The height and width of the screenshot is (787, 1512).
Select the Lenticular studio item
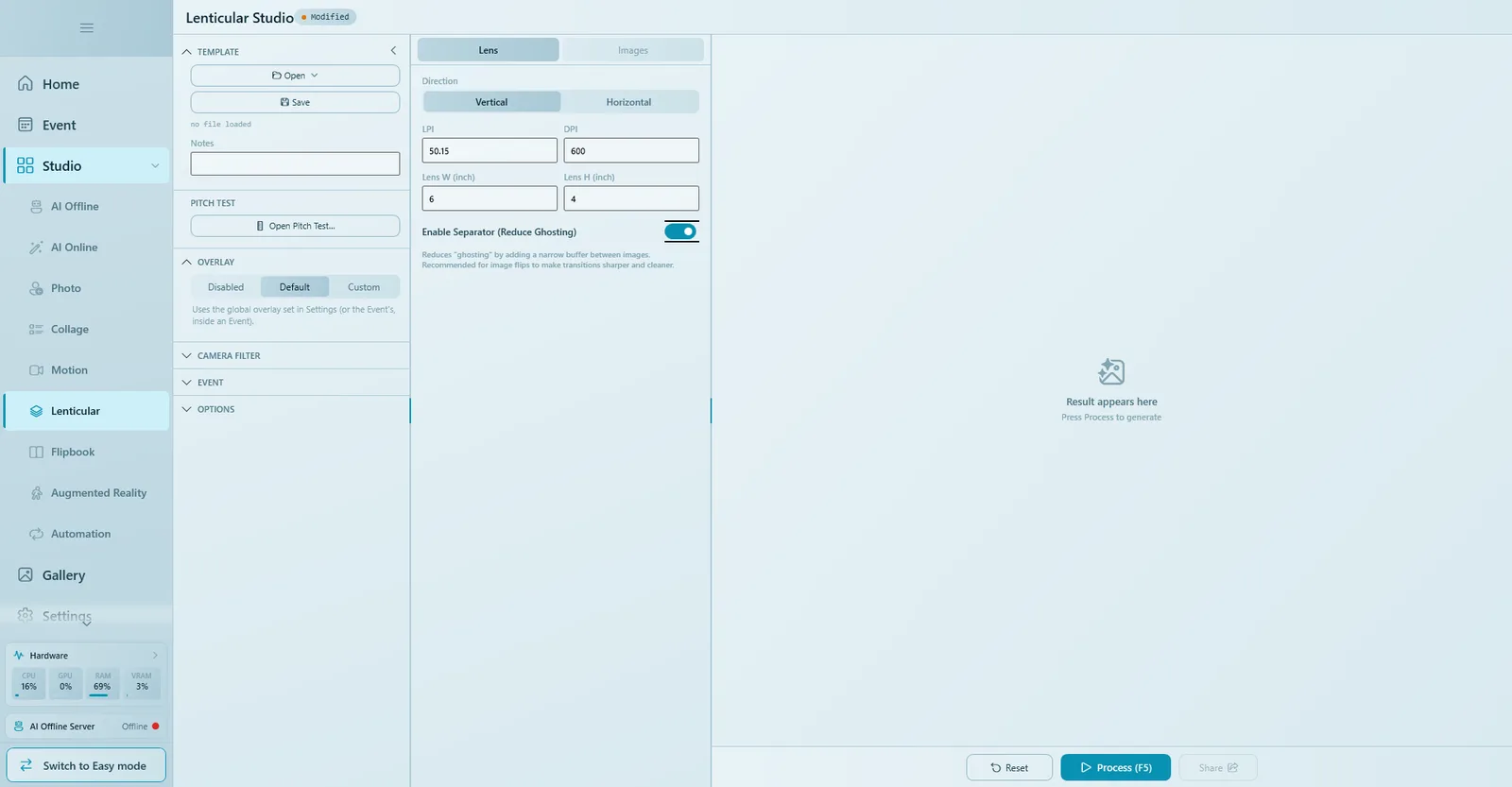coord(86,411)
